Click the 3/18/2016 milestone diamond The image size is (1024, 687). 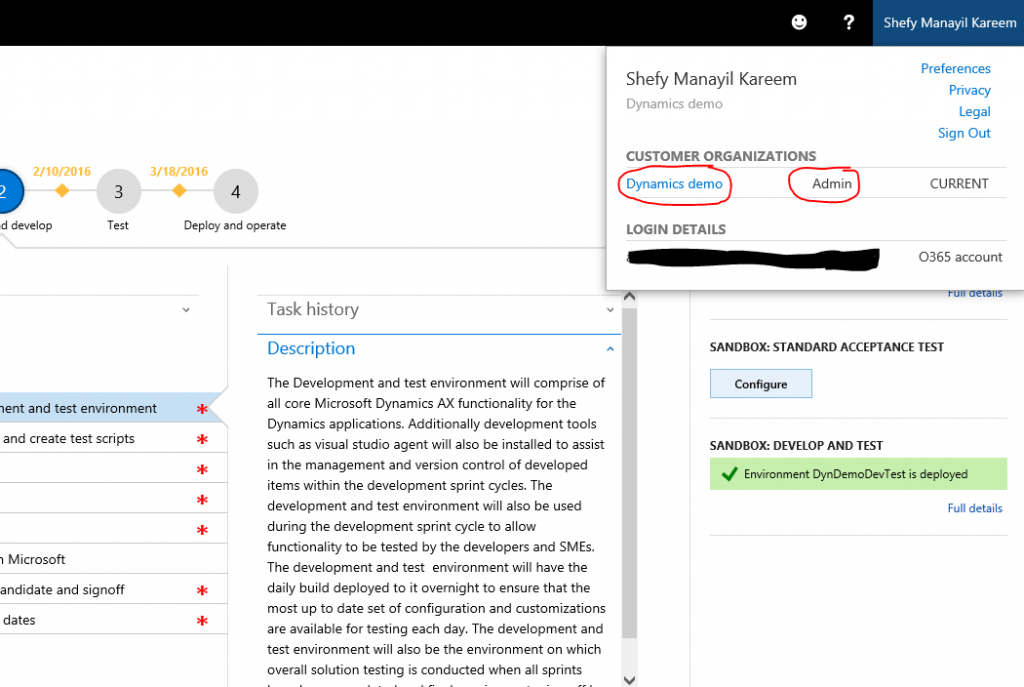(x=179, y=190)
